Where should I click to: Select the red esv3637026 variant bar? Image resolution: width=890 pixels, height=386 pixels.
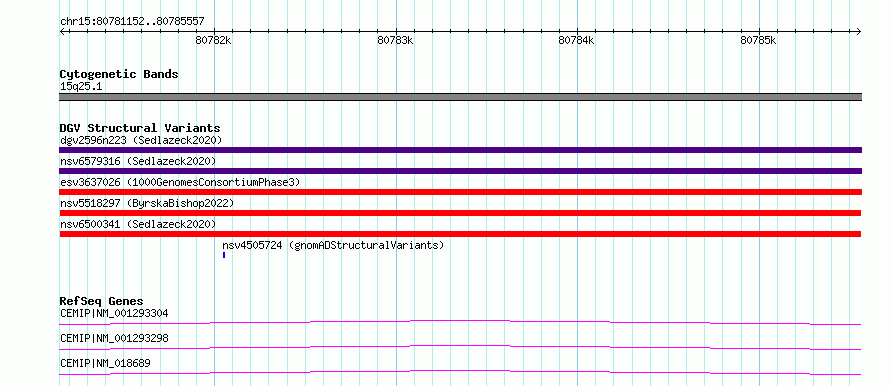click(x=460, y=192)
